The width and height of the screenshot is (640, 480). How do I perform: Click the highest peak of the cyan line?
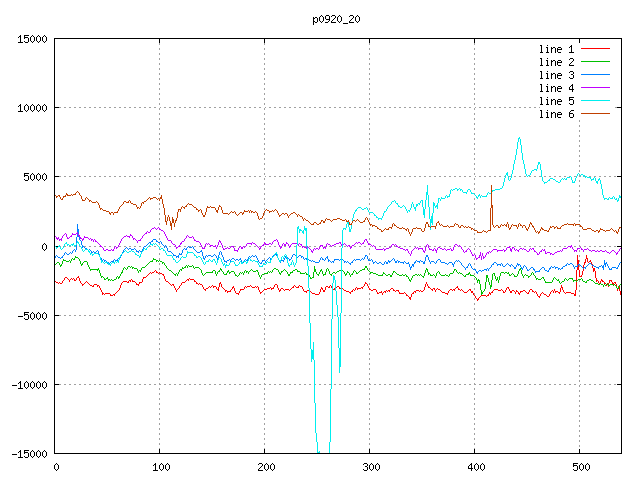click(519, 138)
